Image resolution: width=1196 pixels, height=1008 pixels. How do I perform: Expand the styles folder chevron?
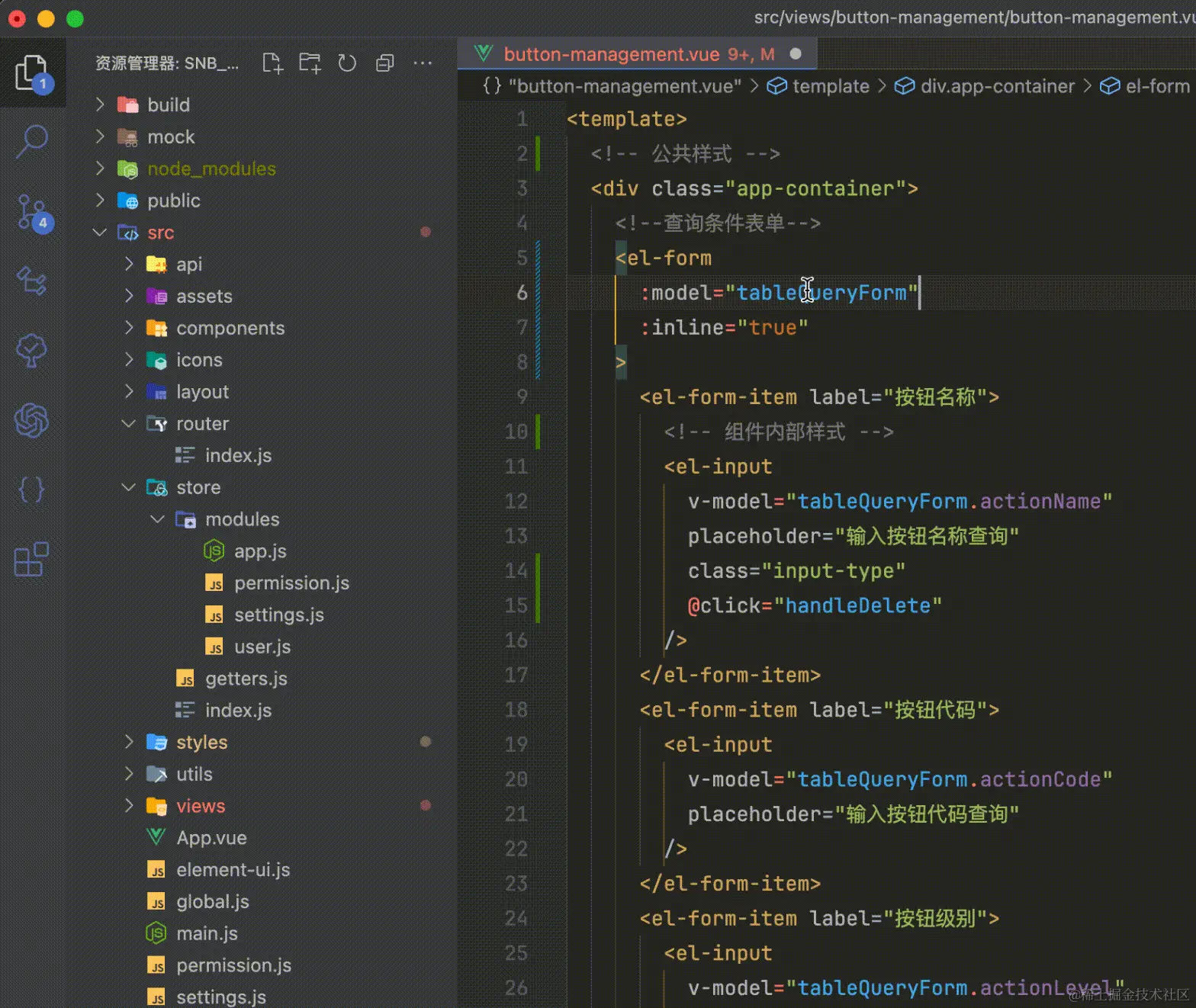click(x=128, y=742)
